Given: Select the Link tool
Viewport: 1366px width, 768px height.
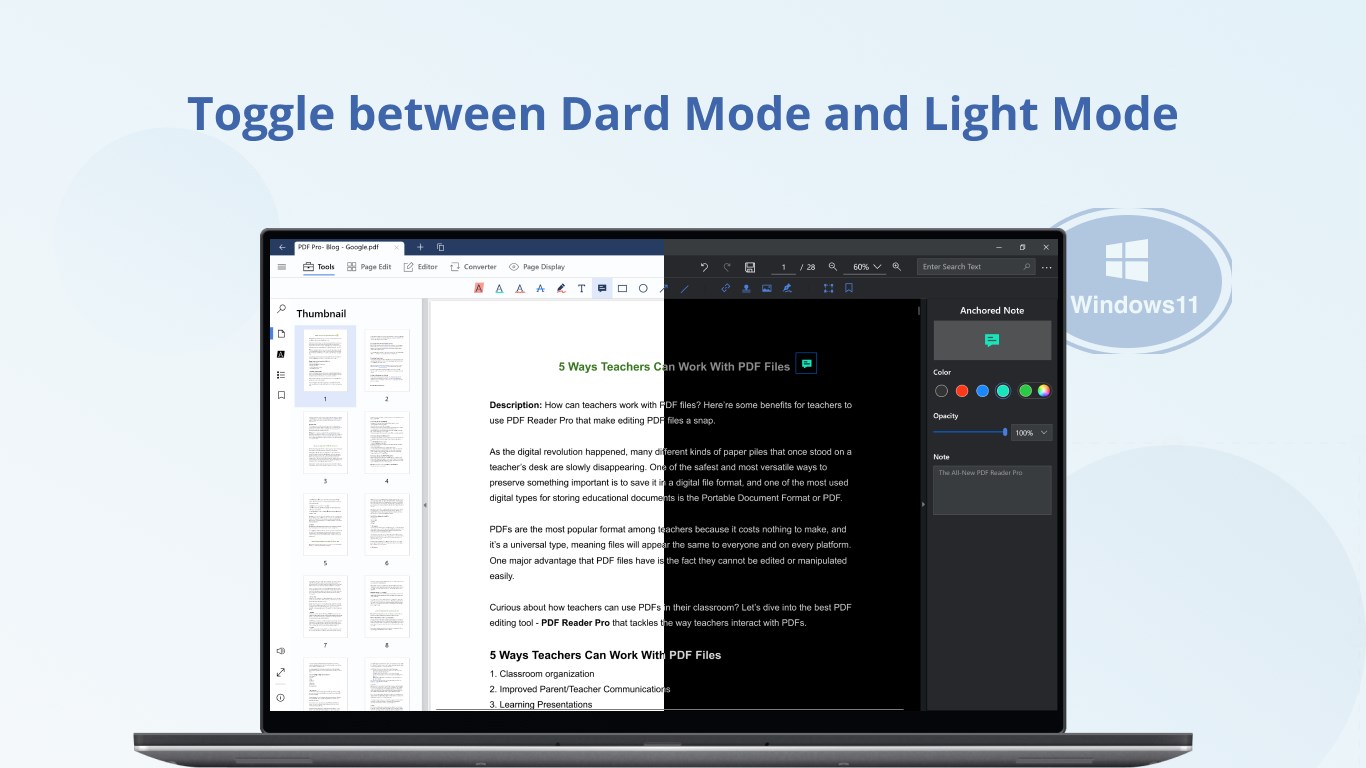Looking at the screenshot, I should point(726,288).
